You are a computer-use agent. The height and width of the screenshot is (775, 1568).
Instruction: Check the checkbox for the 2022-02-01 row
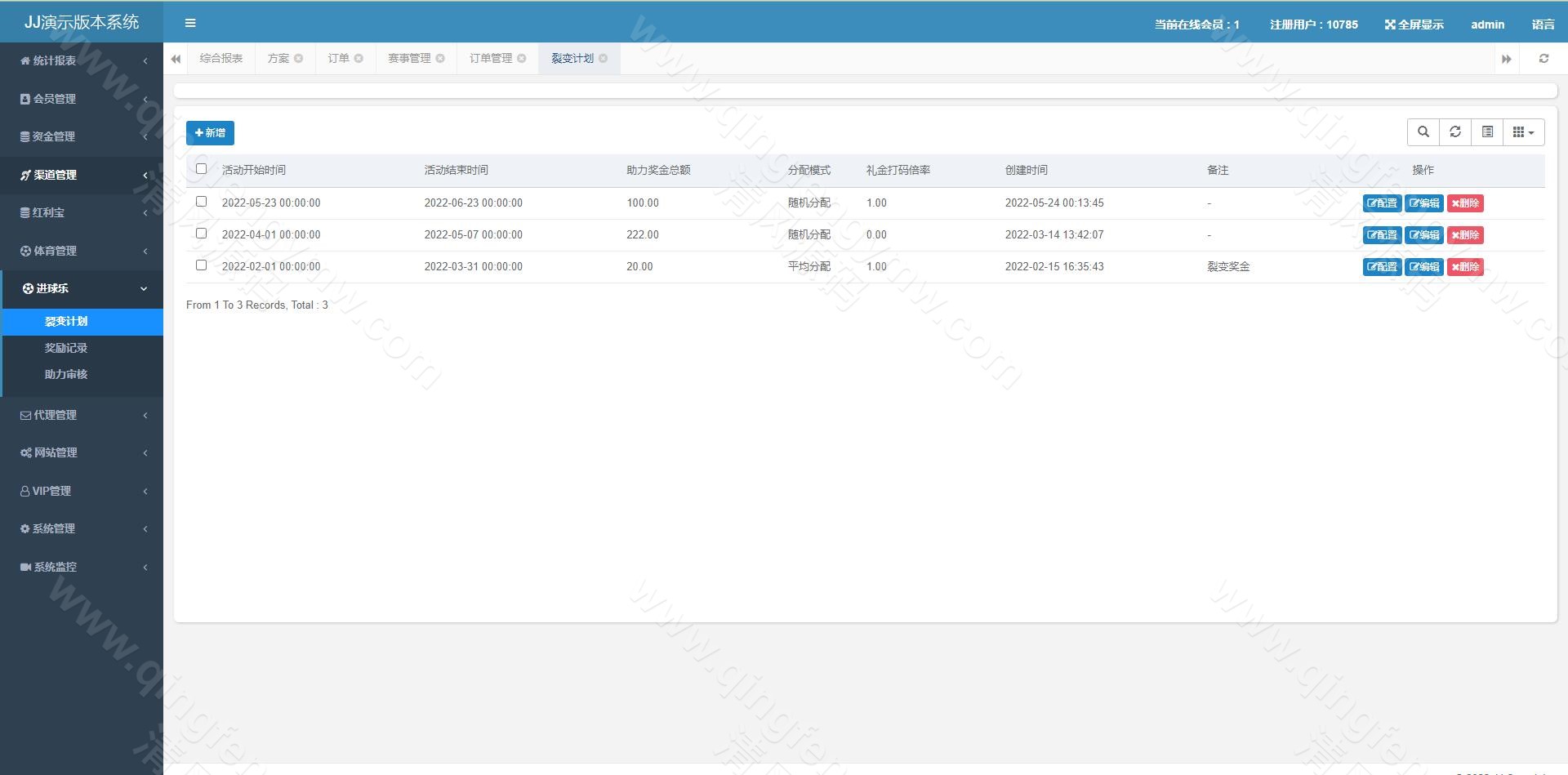(201, 263)
